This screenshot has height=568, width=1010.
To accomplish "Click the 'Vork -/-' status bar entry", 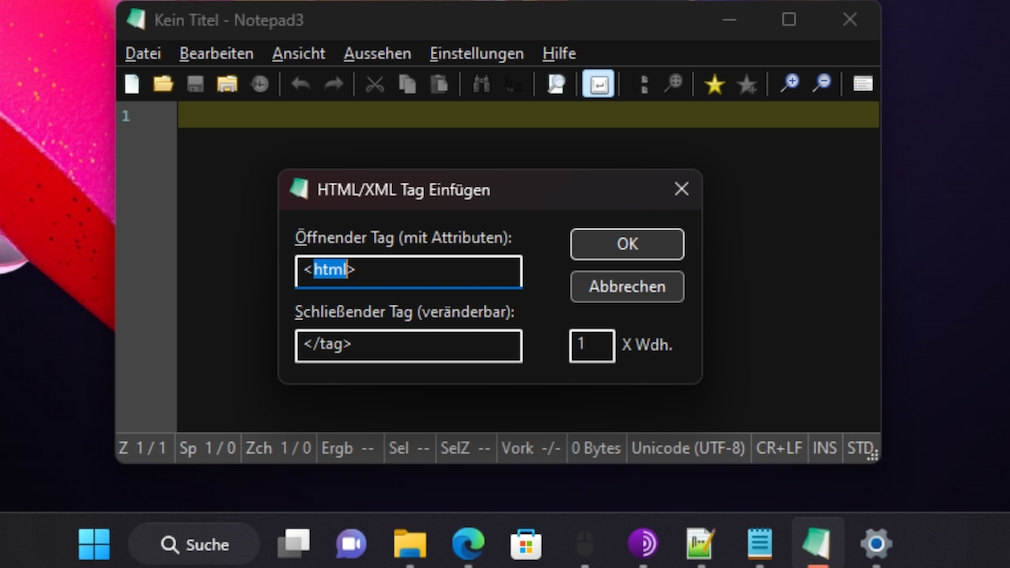I will 531,448.
